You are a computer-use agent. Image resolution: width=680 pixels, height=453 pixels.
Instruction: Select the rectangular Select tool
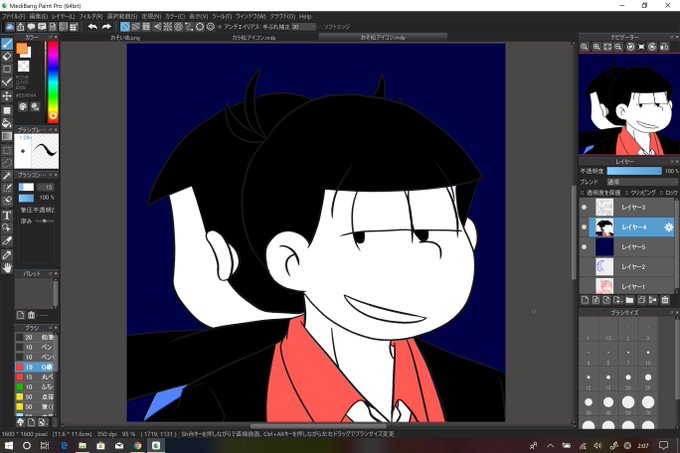tap(7, 150)
